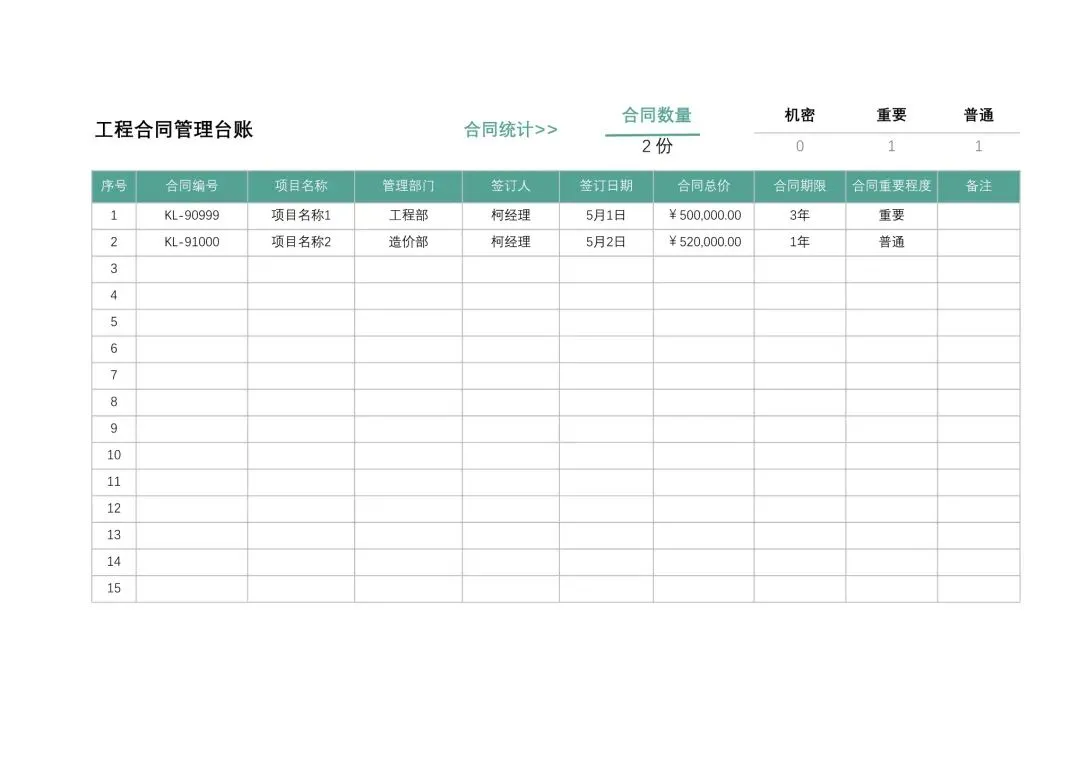Viewport: 1080px width, 759px height.
Task: Select the contract count value 2 份
Action: pyautogui.click(x=656, y=146)
